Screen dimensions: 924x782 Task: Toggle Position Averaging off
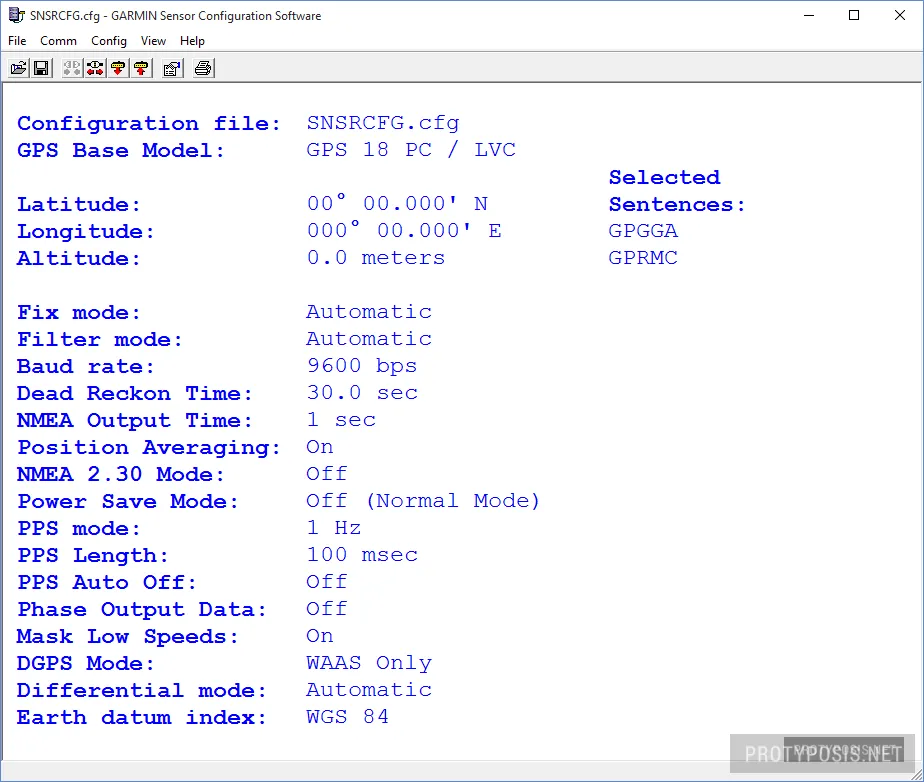[319, 447]
